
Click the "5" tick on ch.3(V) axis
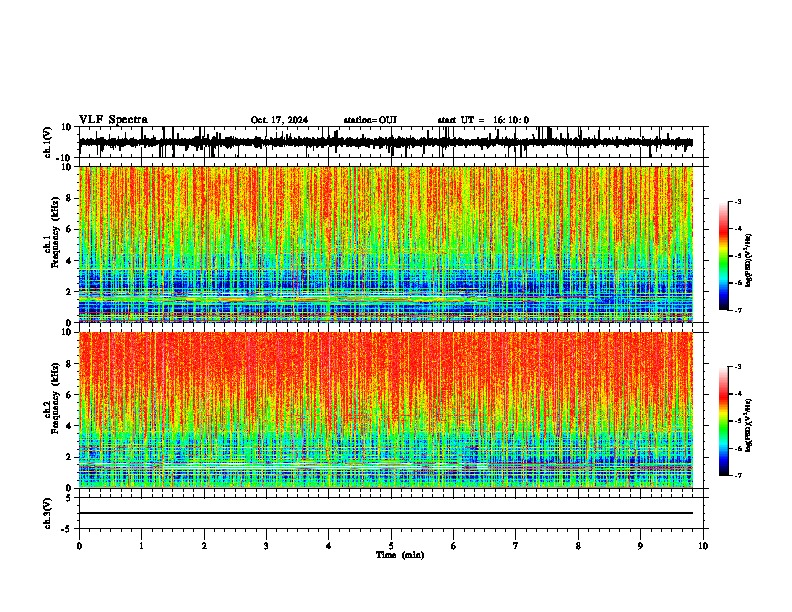click(70, 498)
